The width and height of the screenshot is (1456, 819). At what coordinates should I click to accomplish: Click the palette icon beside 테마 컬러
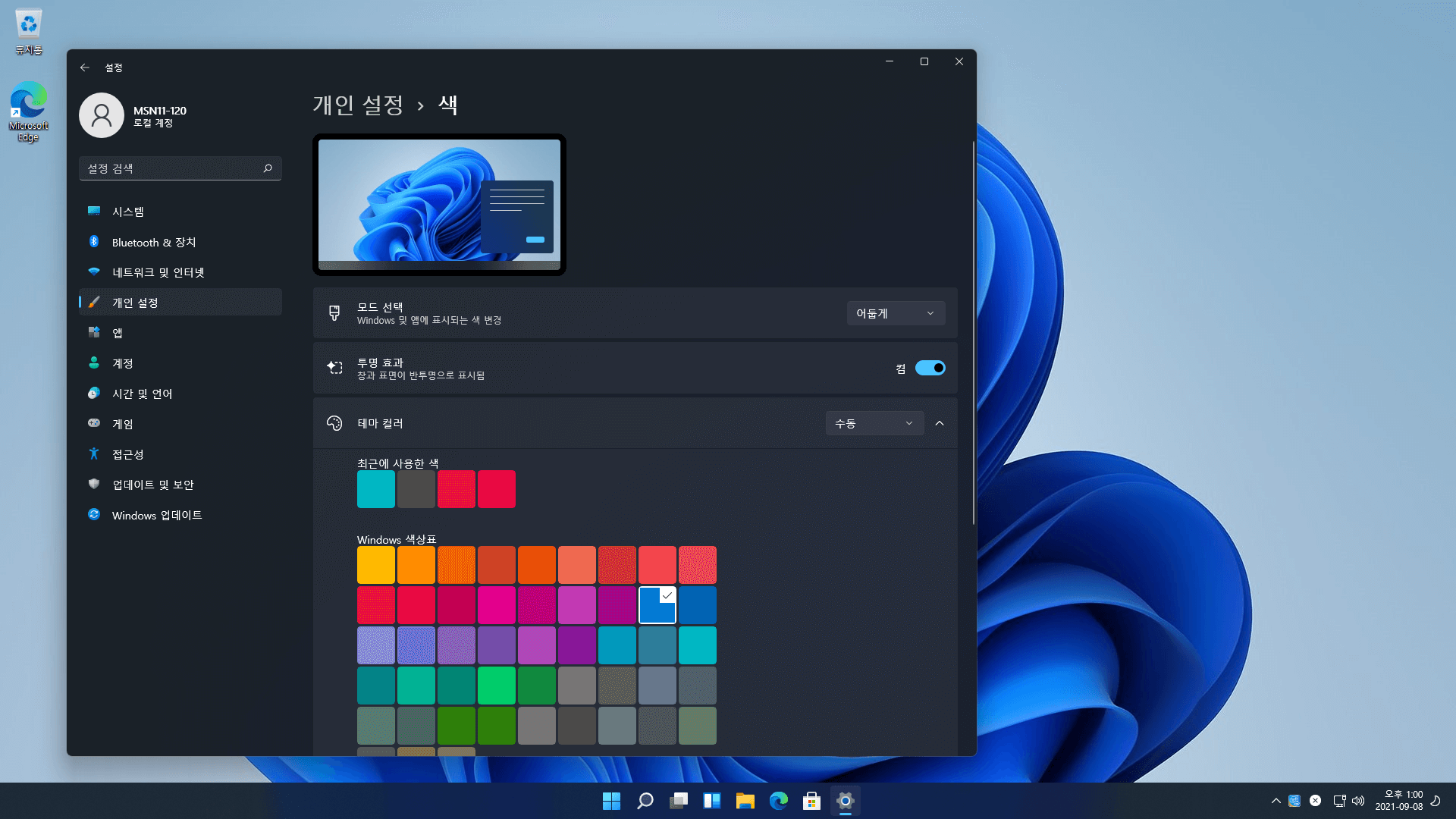[334, 423]
